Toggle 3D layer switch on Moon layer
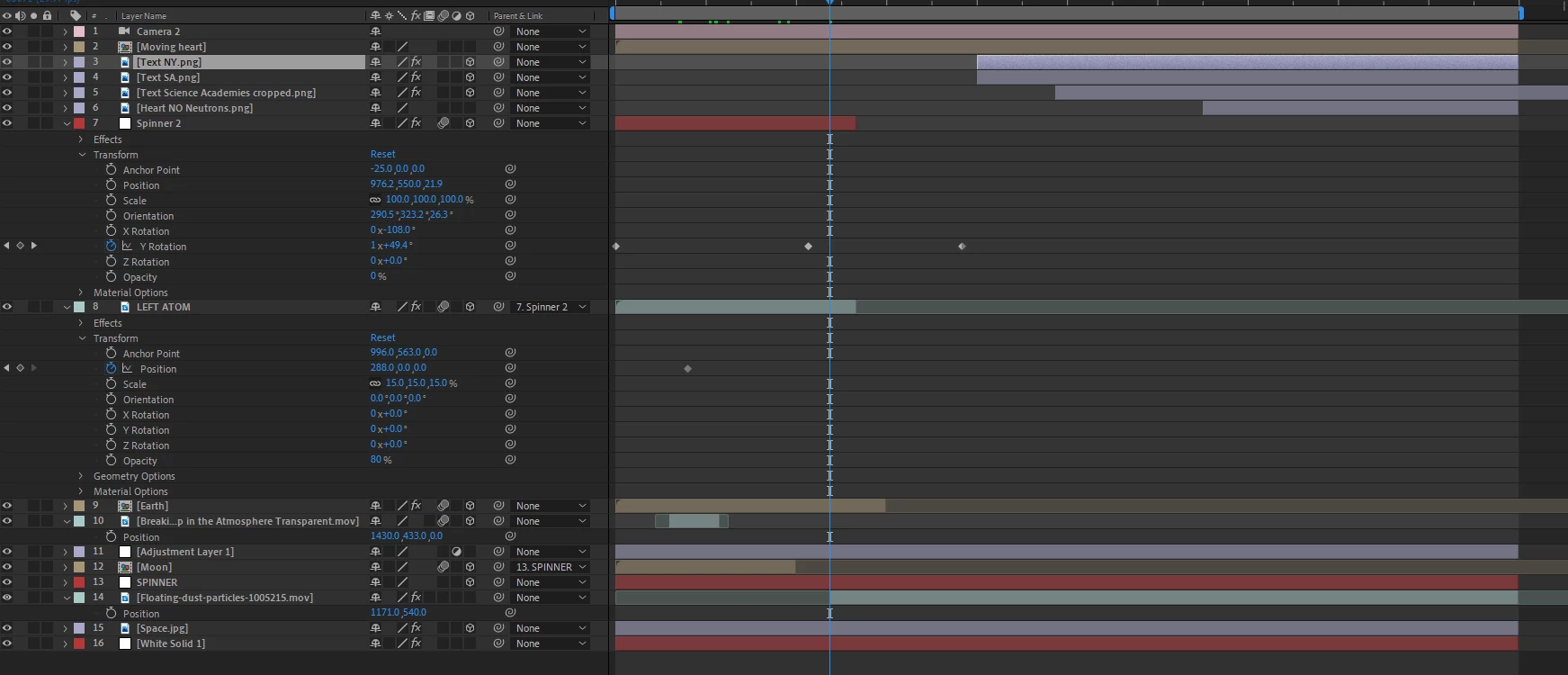This screenshot has width=1568, height=675. (470, 567)
